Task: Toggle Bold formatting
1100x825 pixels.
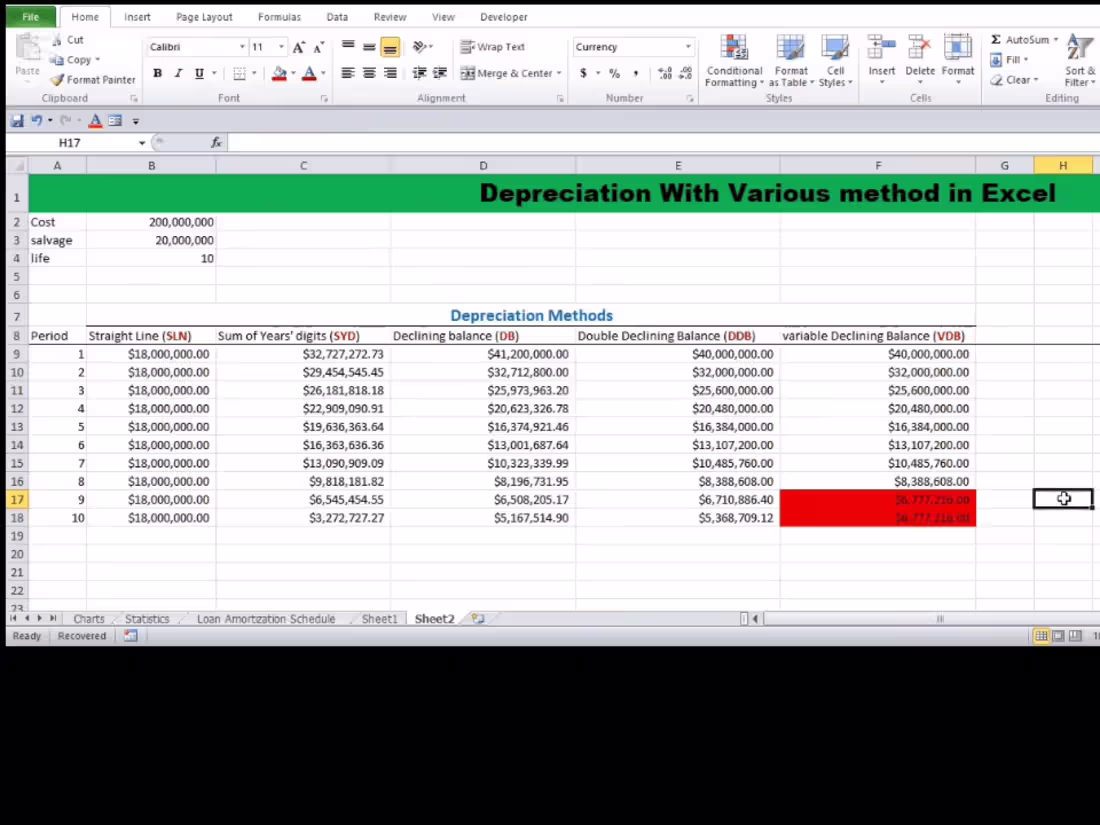Action: [157, 73]
